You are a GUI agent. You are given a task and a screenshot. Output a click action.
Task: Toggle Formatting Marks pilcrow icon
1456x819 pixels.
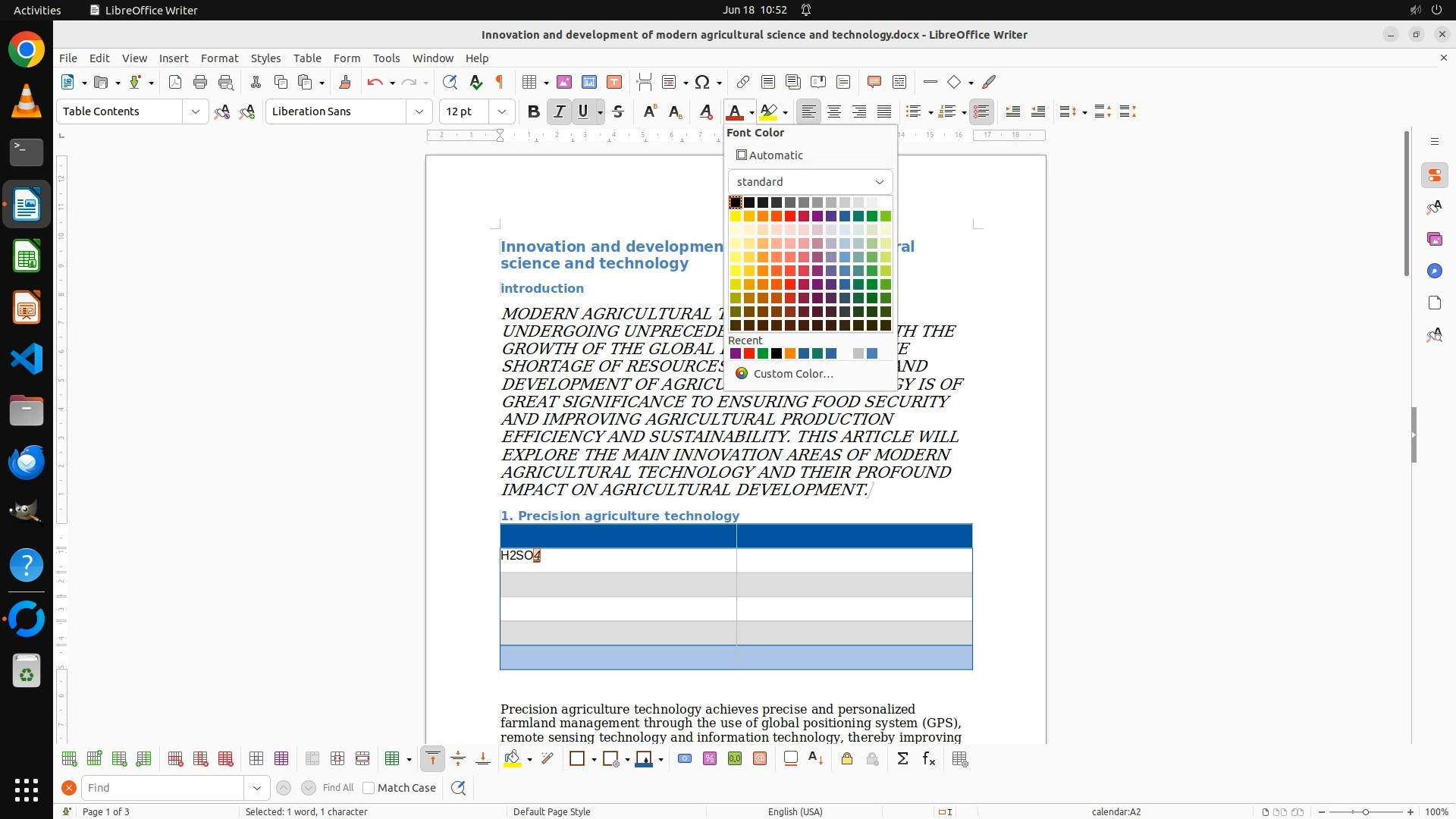click(500, 82)
